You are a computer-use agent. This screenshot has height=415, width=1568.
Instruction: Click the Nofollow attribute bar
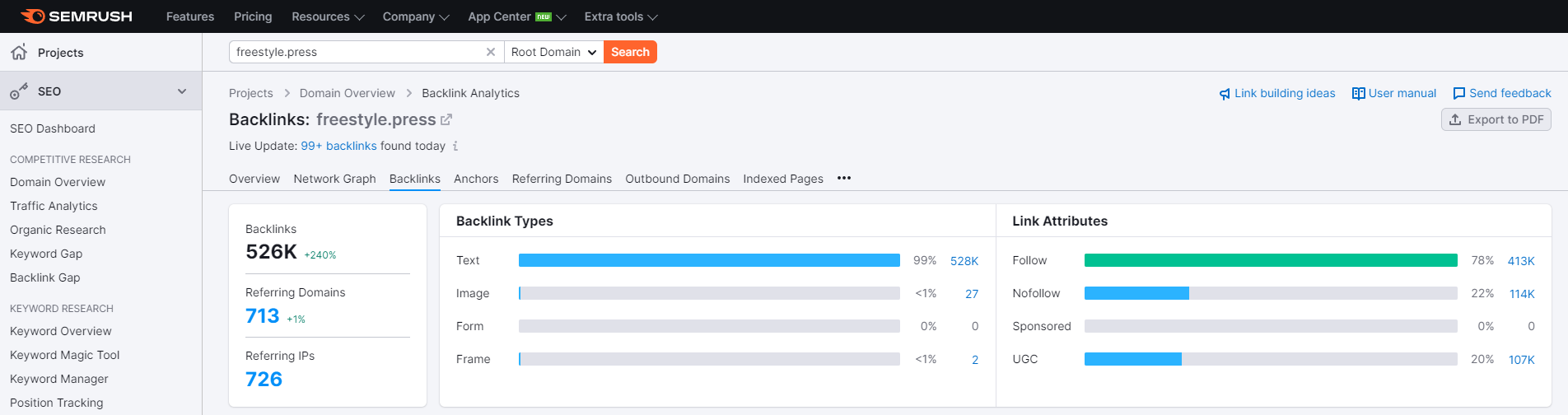[x=1271, y=293]
